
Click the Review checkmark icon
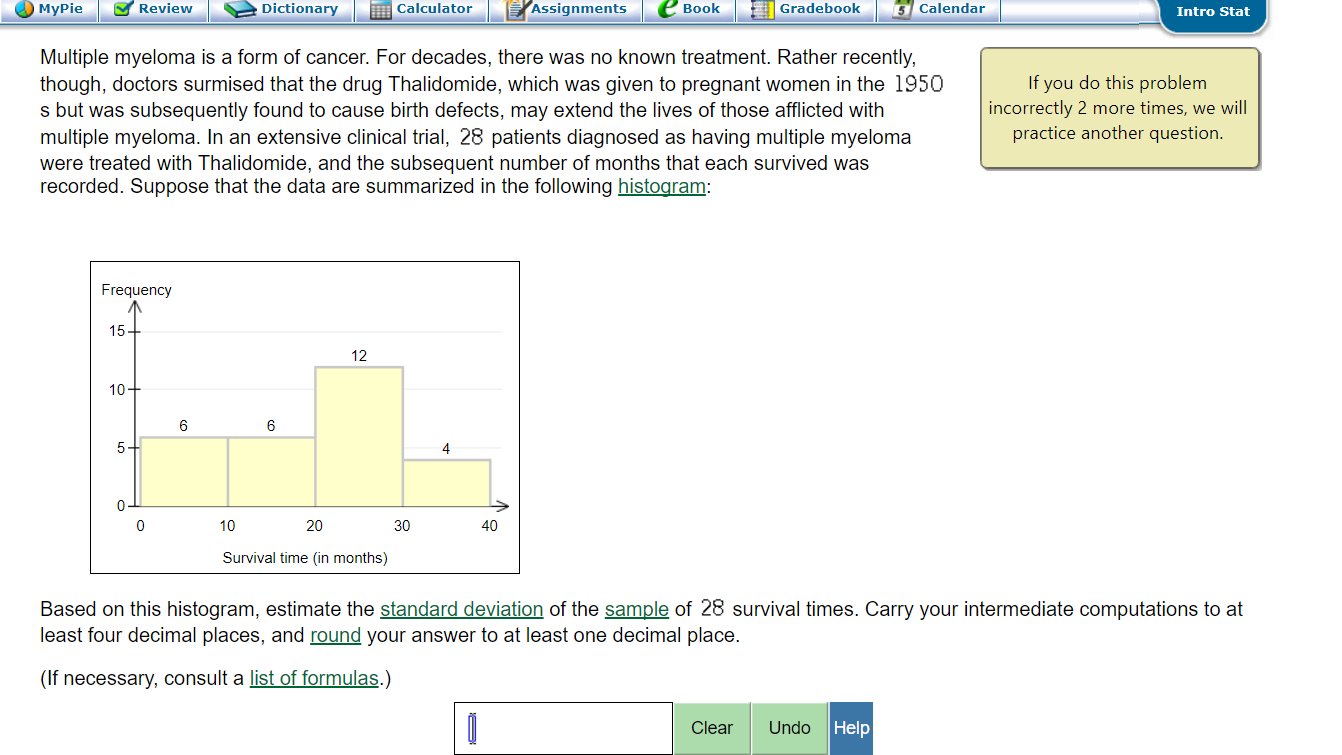[x=123, y=9]
